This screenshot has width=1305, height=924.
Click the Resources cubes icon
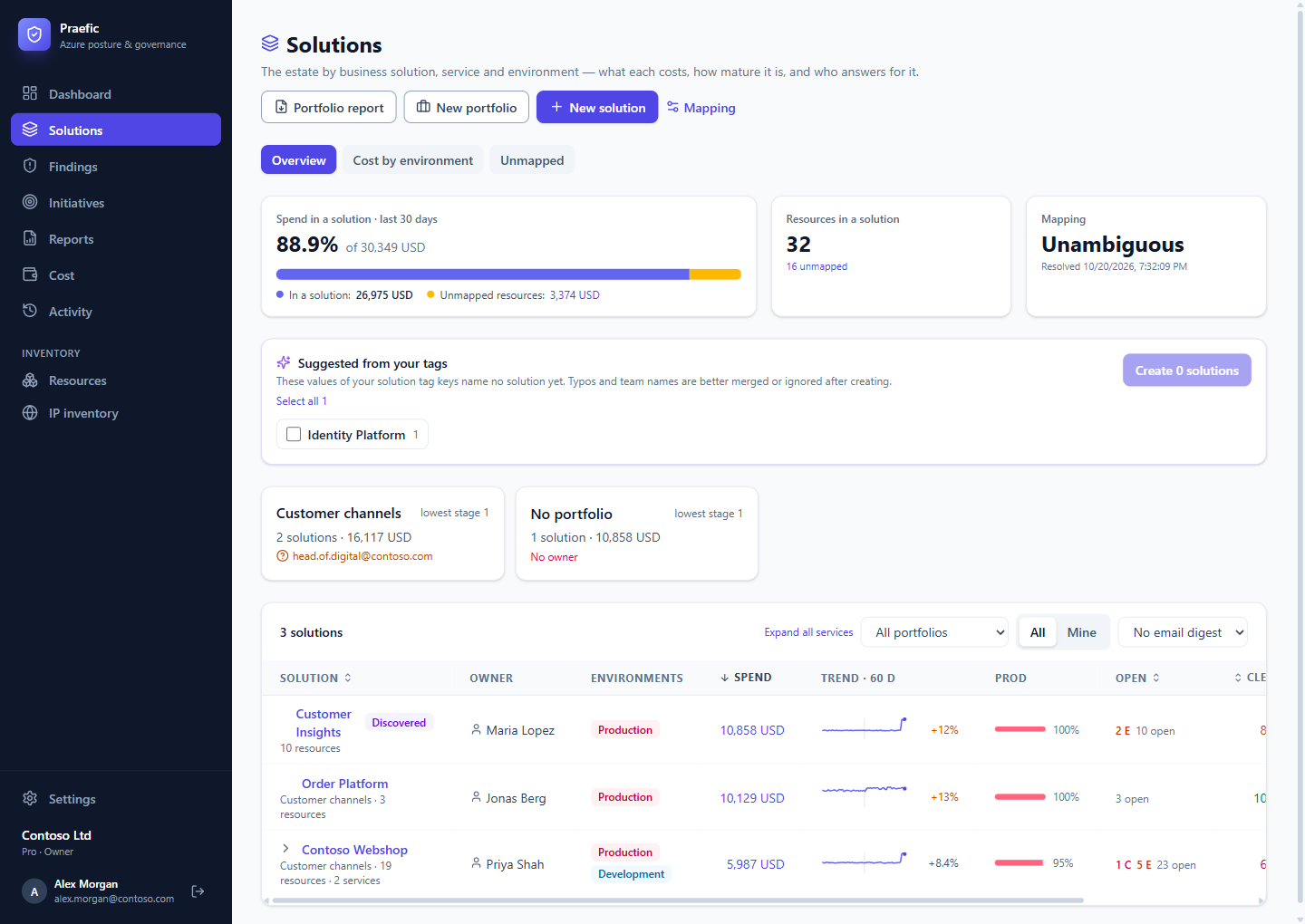pos(30,380)
